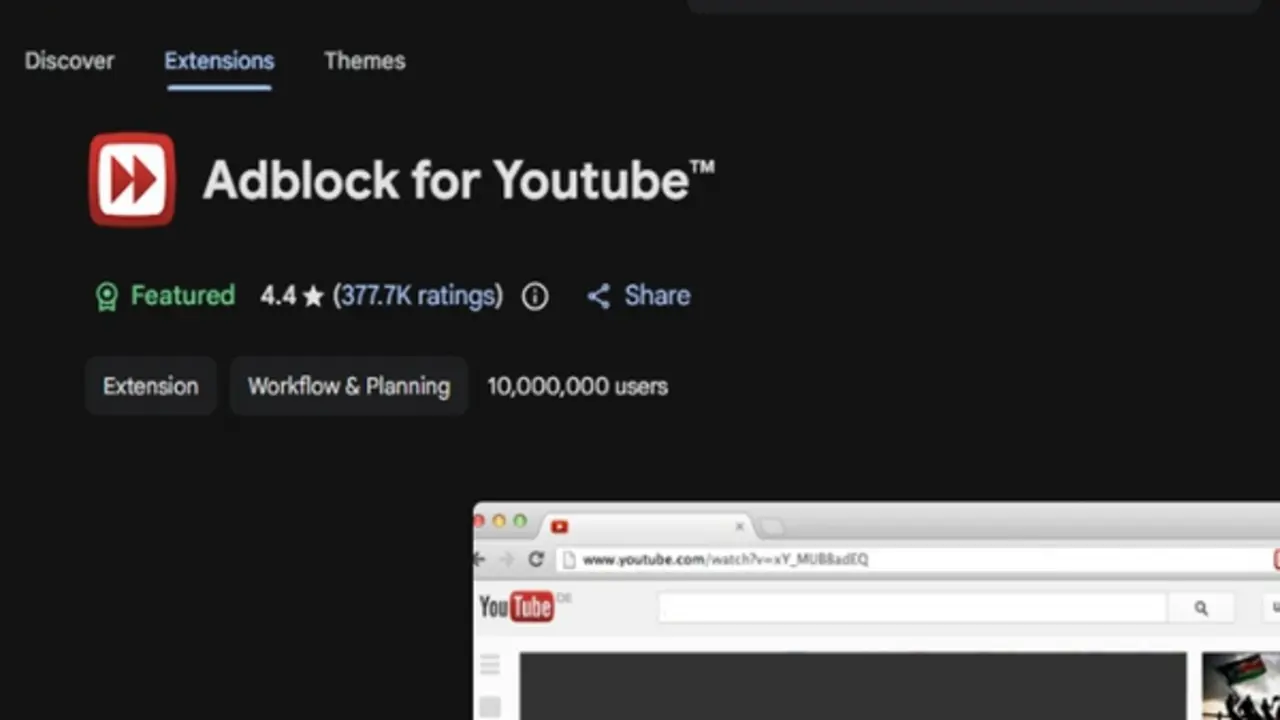Click the reload icon in preview browser

pyautogui.click(x=536, y=559)
